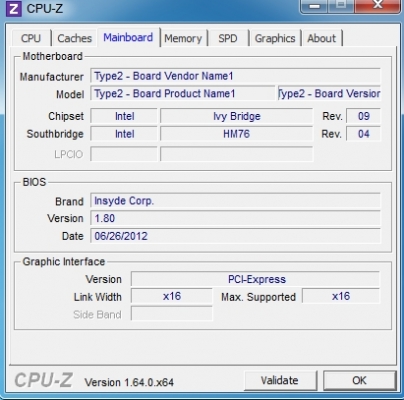Select the PCI-Express version field
Screen dimensions: 404x400
[x=255, y=279]
